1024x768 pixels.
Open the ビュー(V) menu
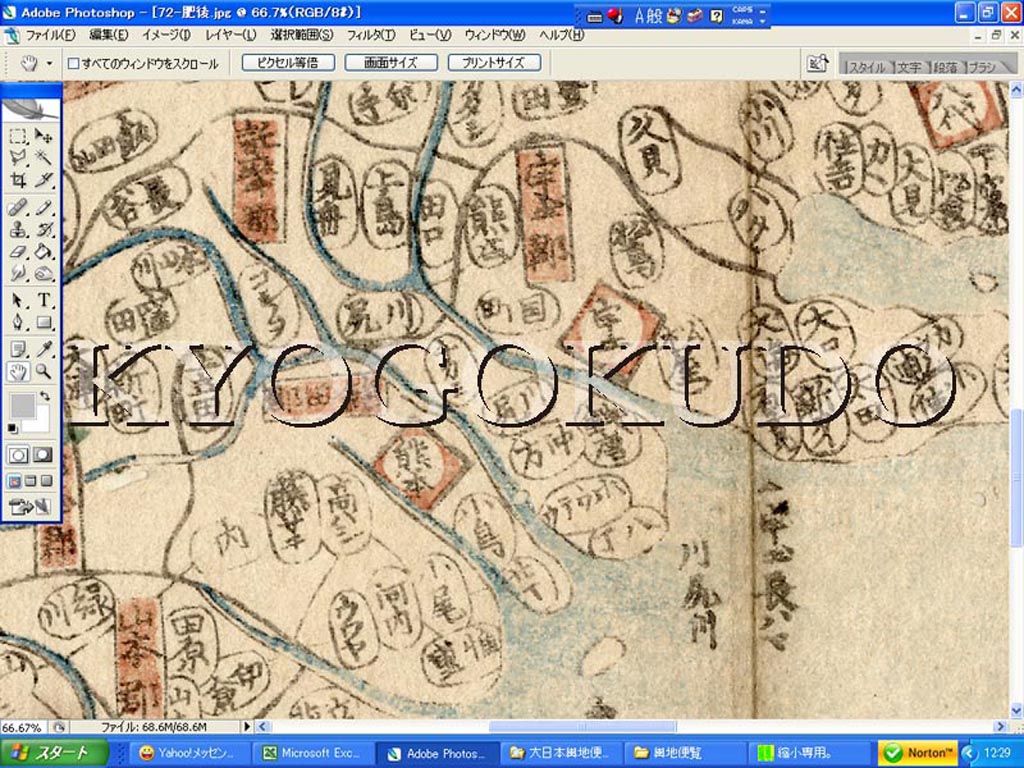pos(430,35)
